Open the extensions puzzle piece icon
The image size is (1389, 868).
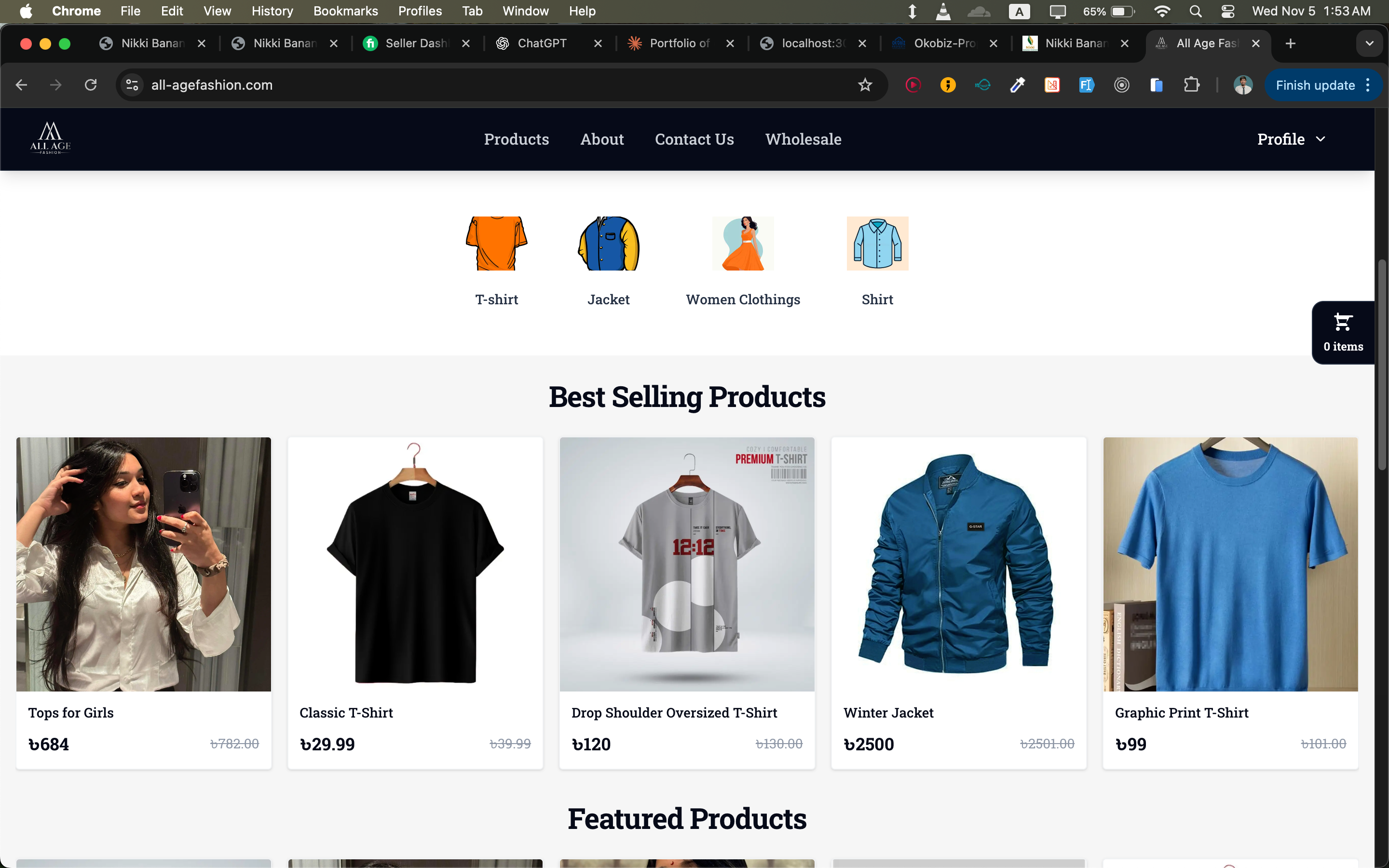(x=1192, y=84)
